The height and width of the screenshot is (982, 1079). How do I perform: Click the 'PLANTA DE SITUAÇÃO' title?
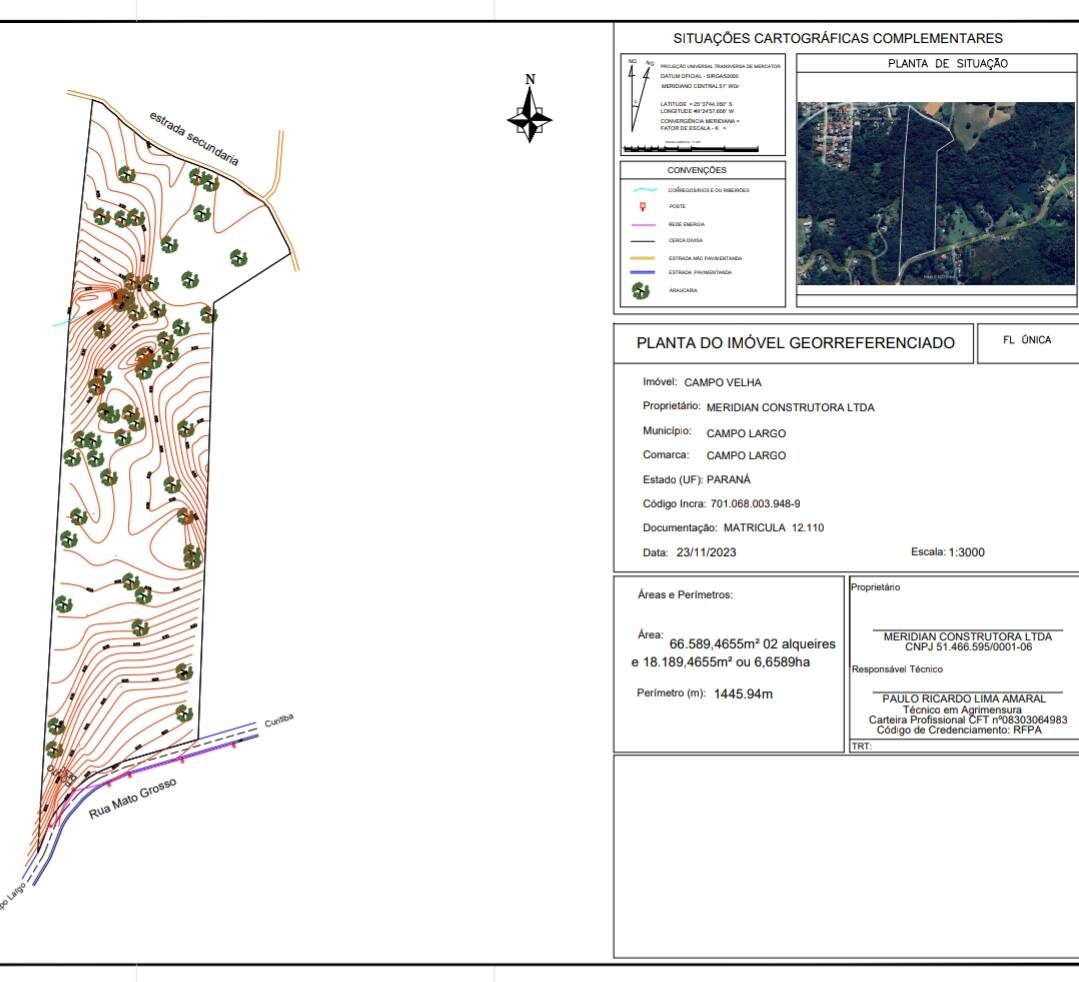(948, 63)
